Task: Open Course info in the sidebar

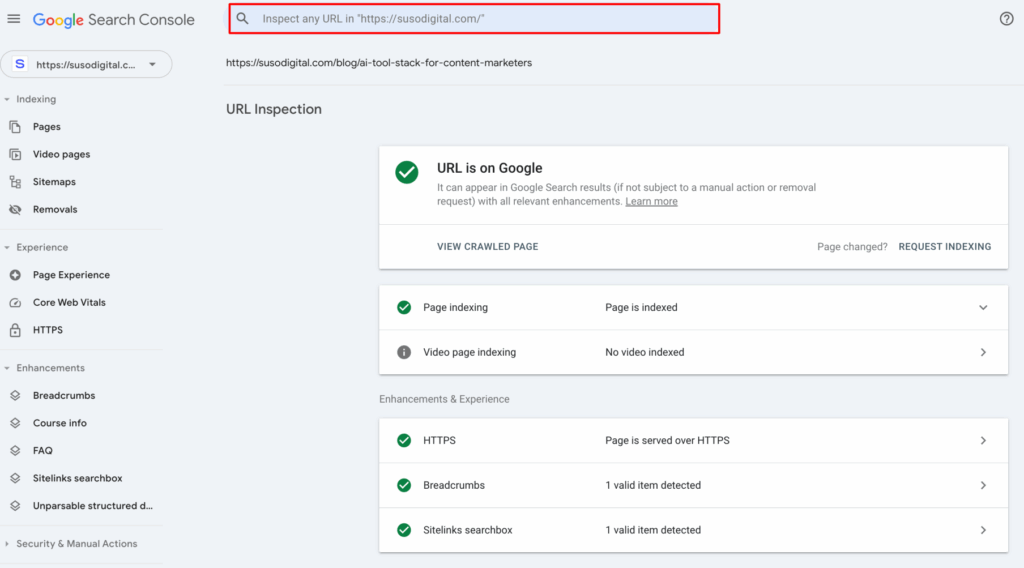Action: [x=59, y=423]
